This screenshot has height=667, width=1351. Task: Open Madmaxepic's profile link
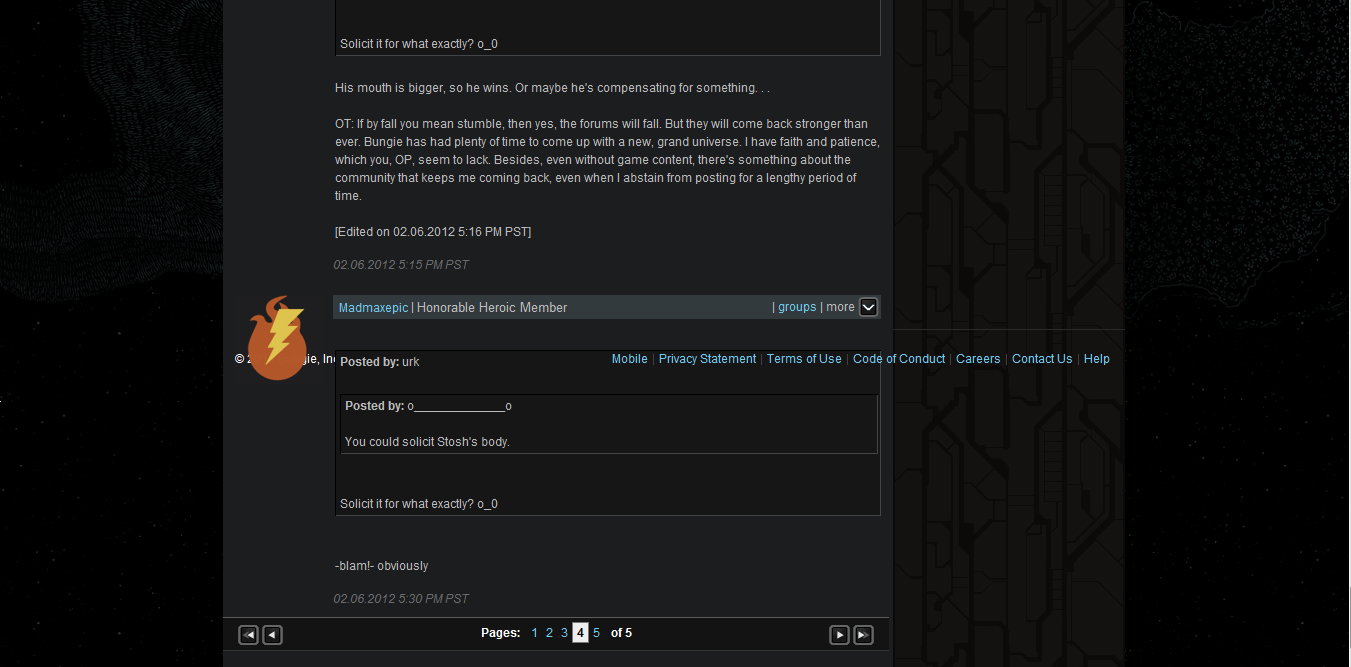373,308
